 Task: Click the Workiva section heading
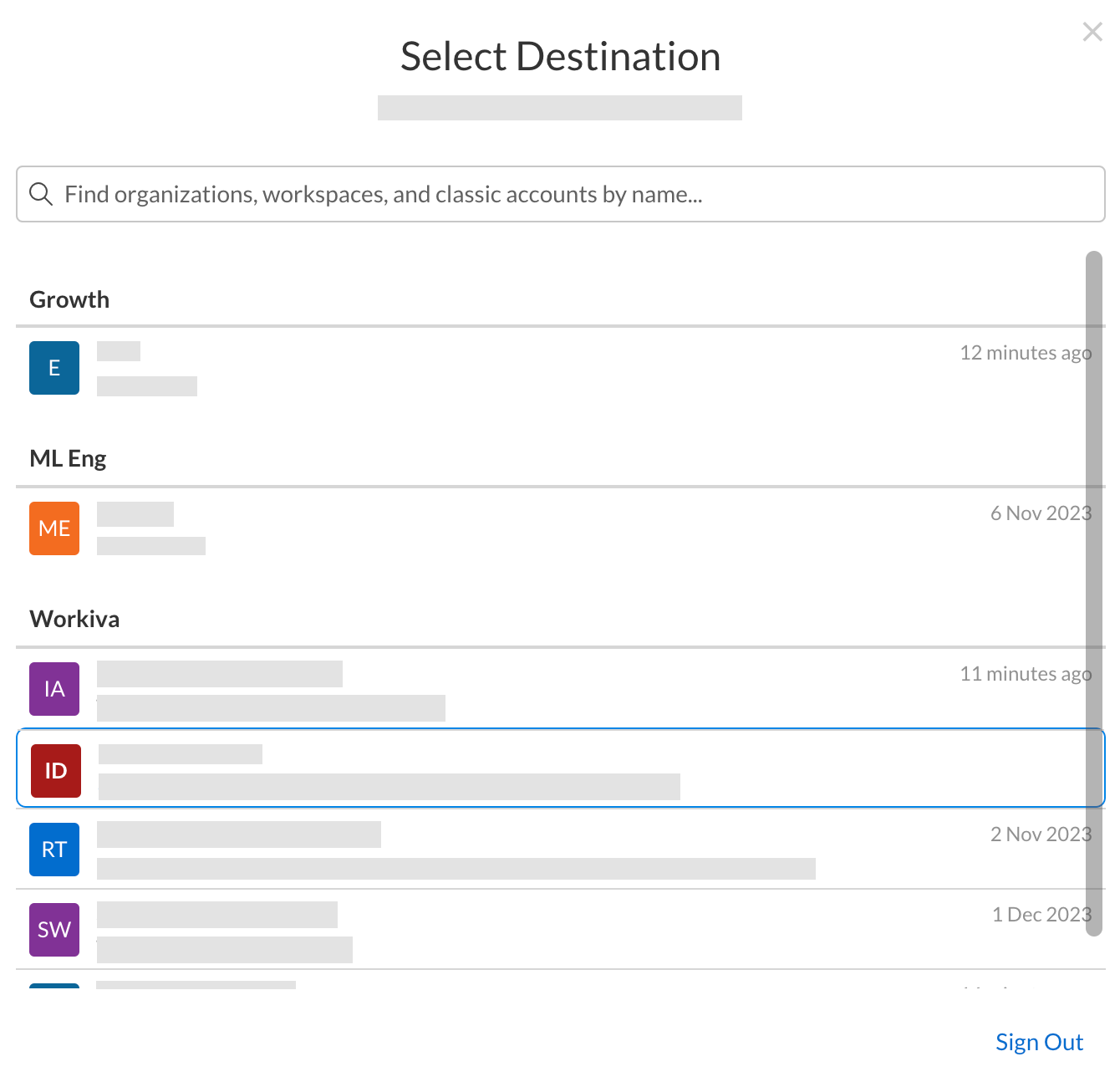[x=74, y=619]
